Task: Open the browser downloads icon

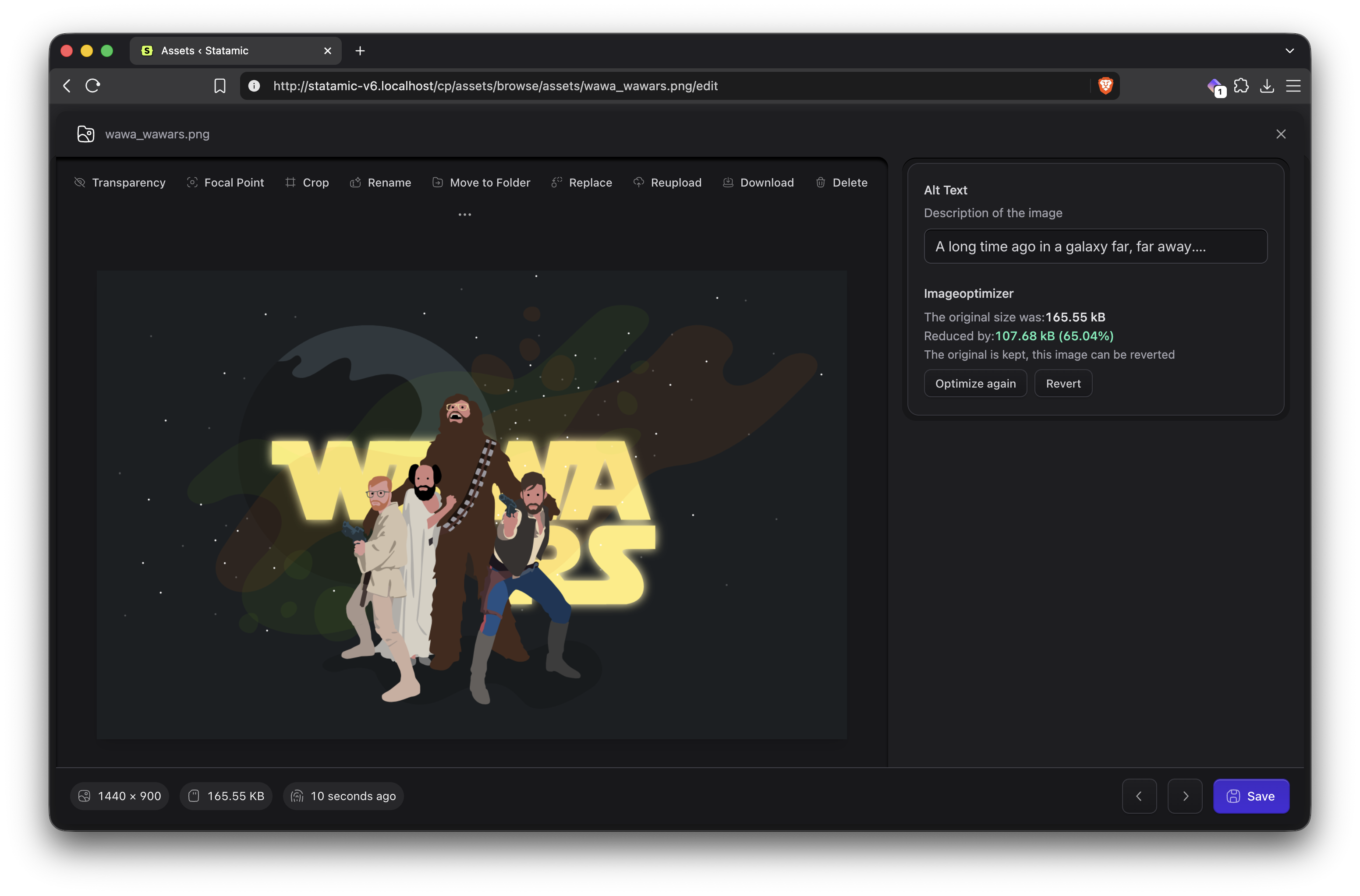Action: (1267, 86)
